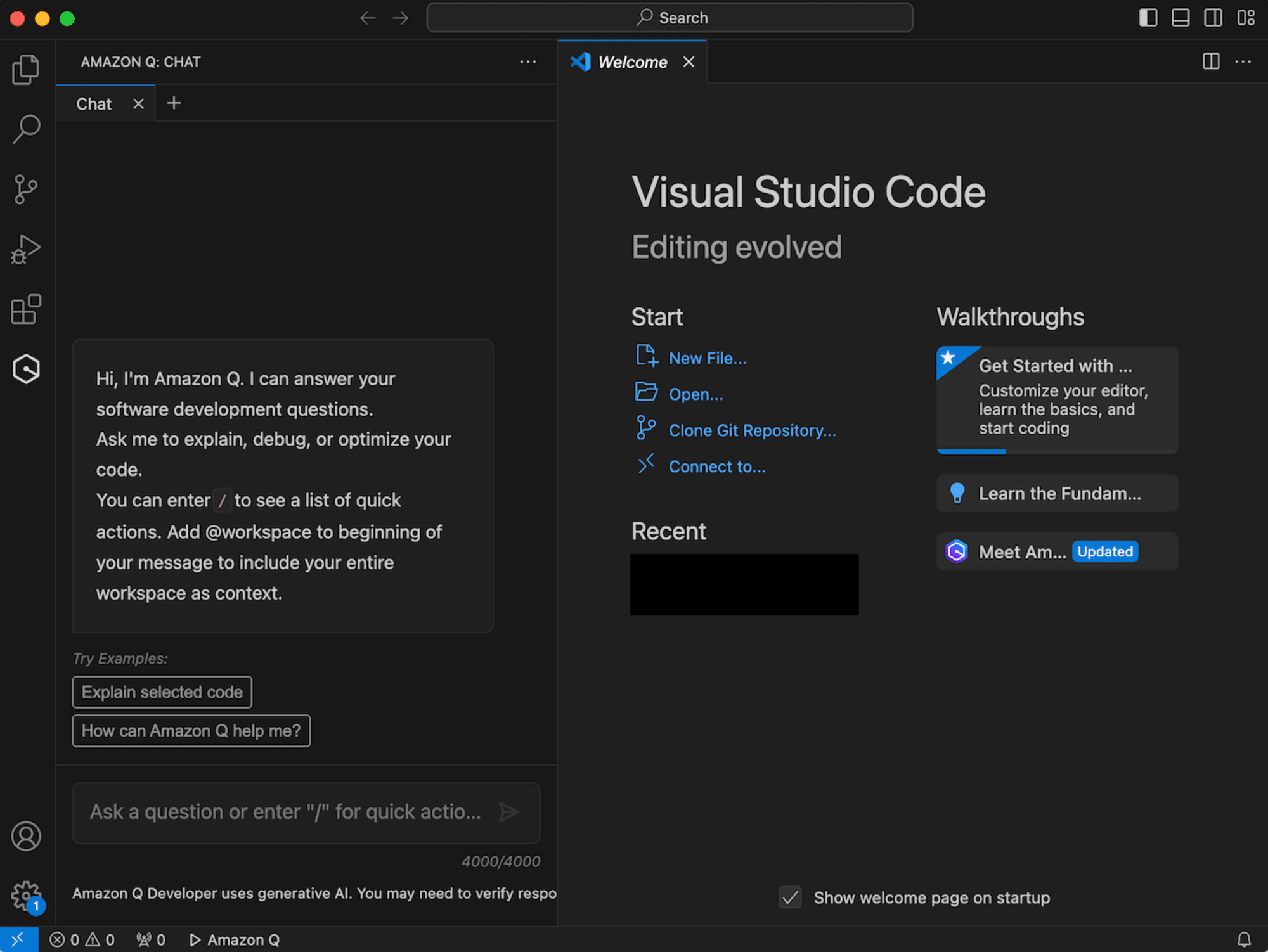This screenshot has width=1268, height=952.
Task: Click the ports forwarded status indicator
Action: (151, 939)
